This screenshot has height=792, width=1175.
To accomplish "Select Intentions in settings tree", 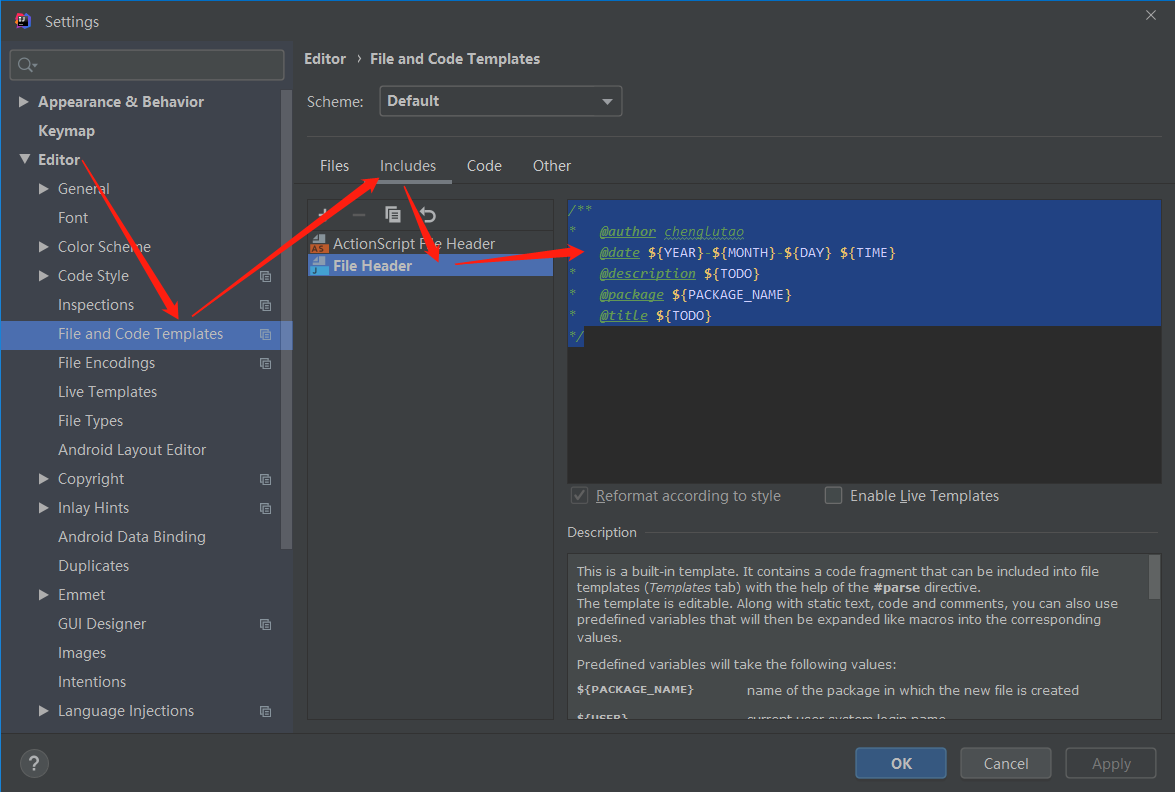I will (x=92, y=682).
